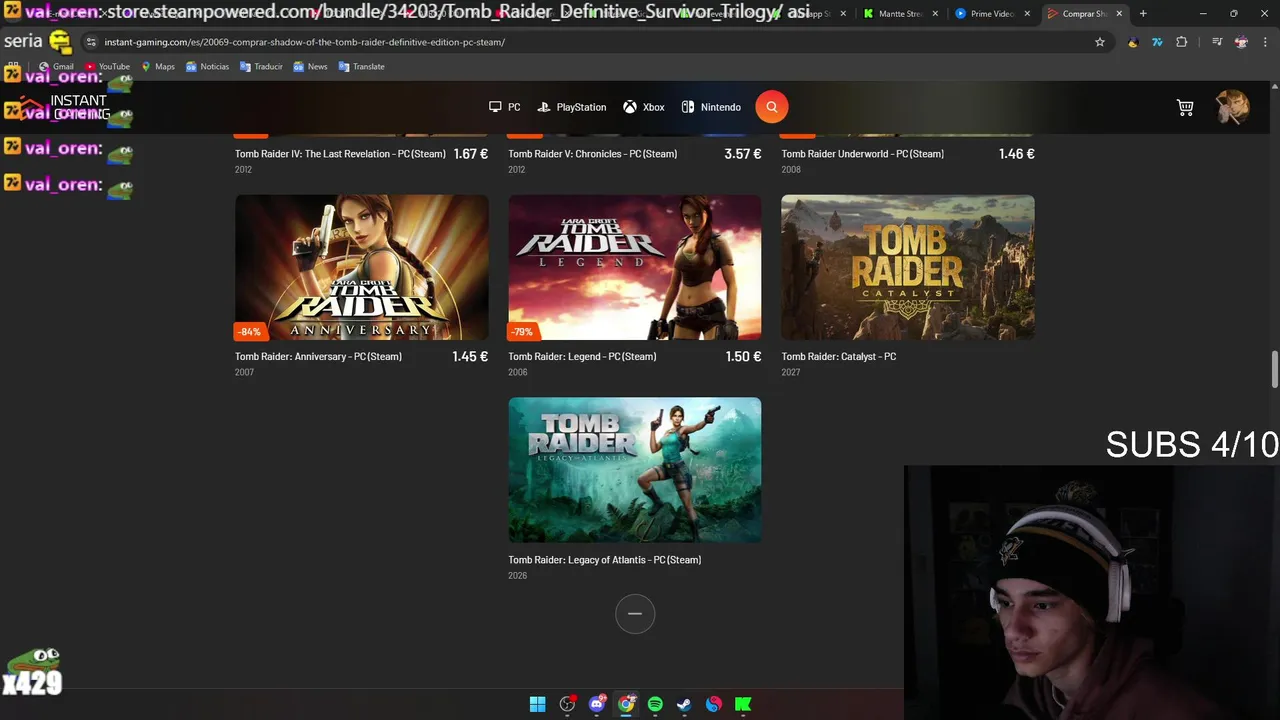Open Tomb Raider: Legend game thumbnail
Image resolution: width=1280 pixels, height=720 pixels.
point(635,267)
